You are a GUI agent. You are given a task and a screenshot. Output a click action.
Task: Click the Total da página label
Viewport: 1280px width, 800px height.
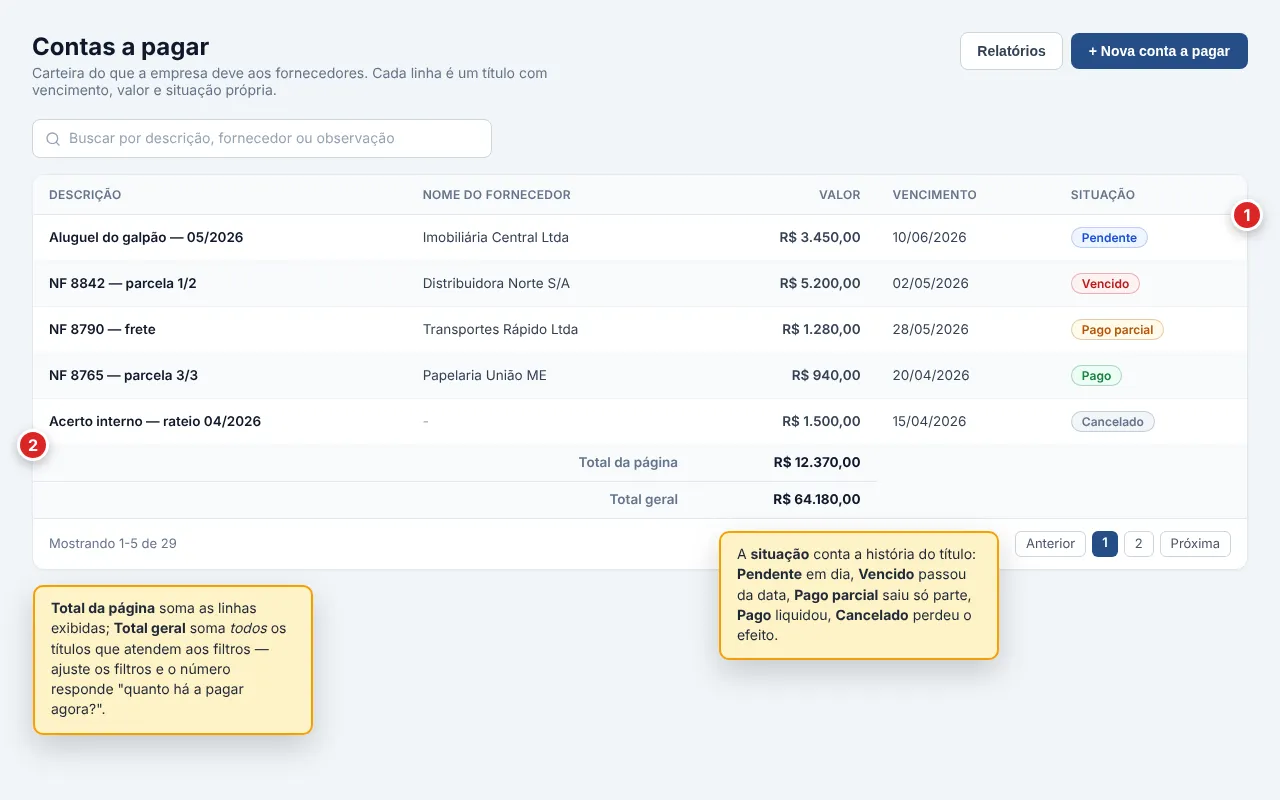(628, 463)
